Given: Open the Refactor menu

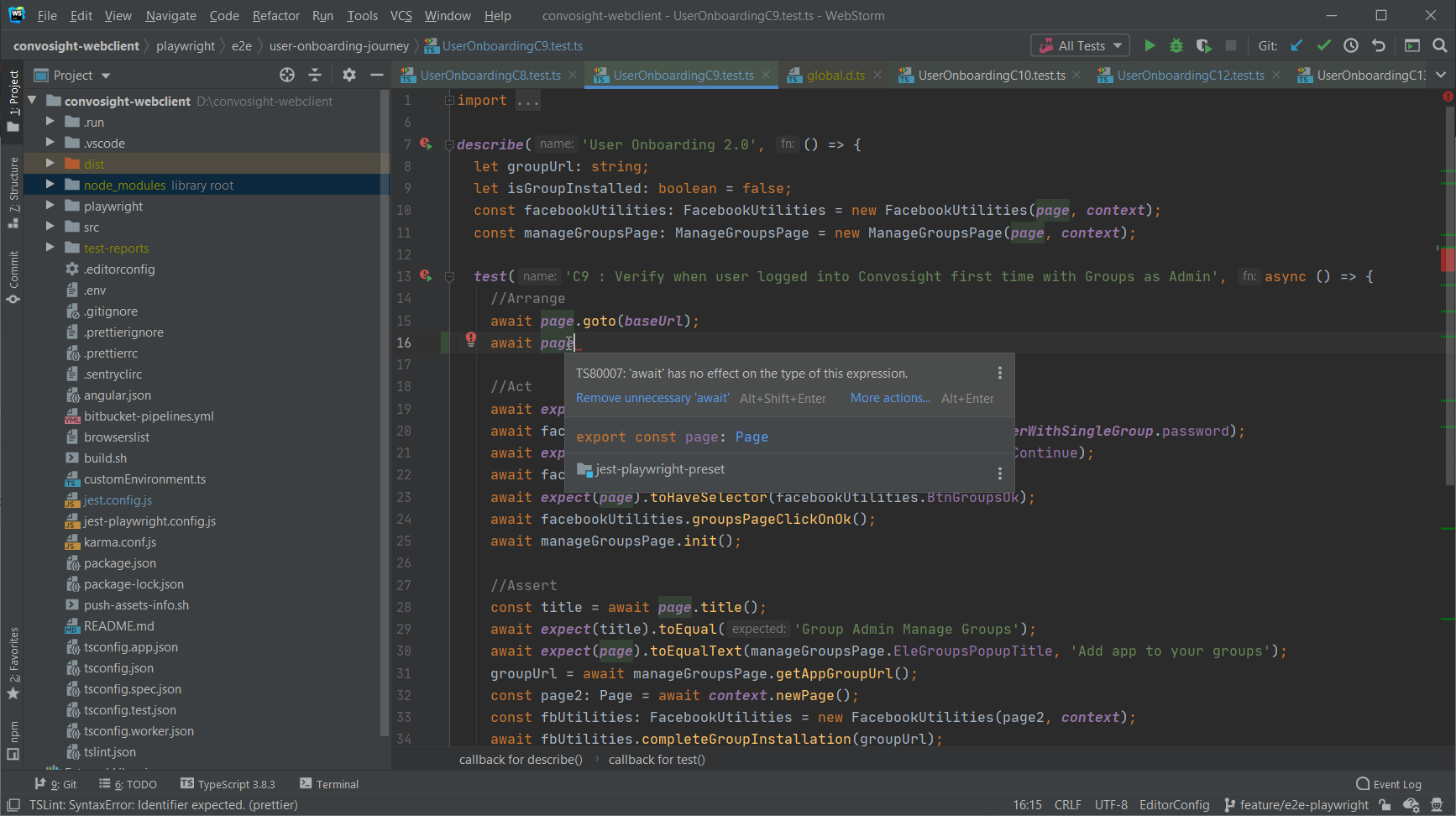Looking at the screenshot, I should 275,15.
